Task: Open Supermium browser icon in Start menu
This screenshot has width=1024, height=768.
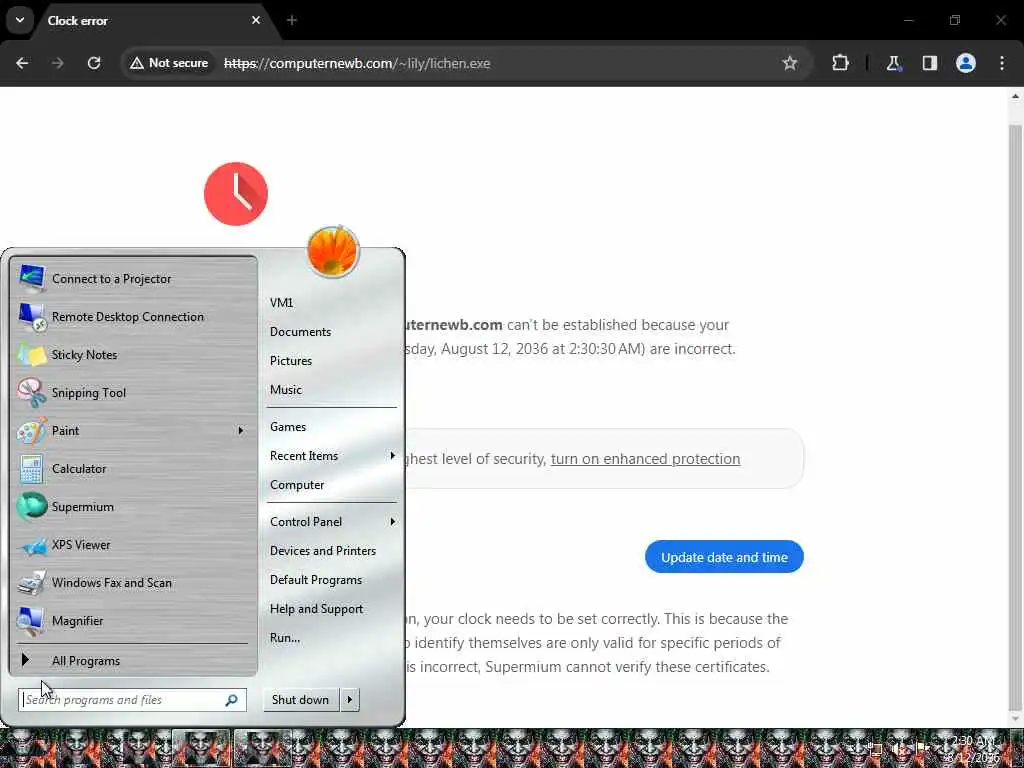Action: 31,507
